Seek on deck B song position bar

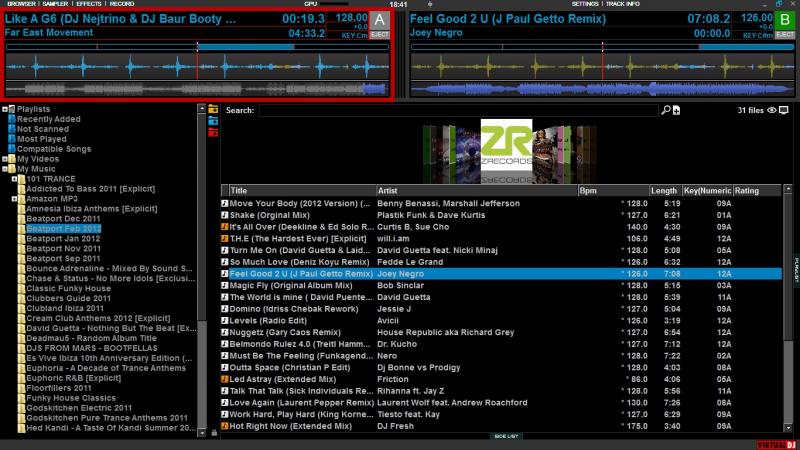pyautogui.click(x=603, y=47)
